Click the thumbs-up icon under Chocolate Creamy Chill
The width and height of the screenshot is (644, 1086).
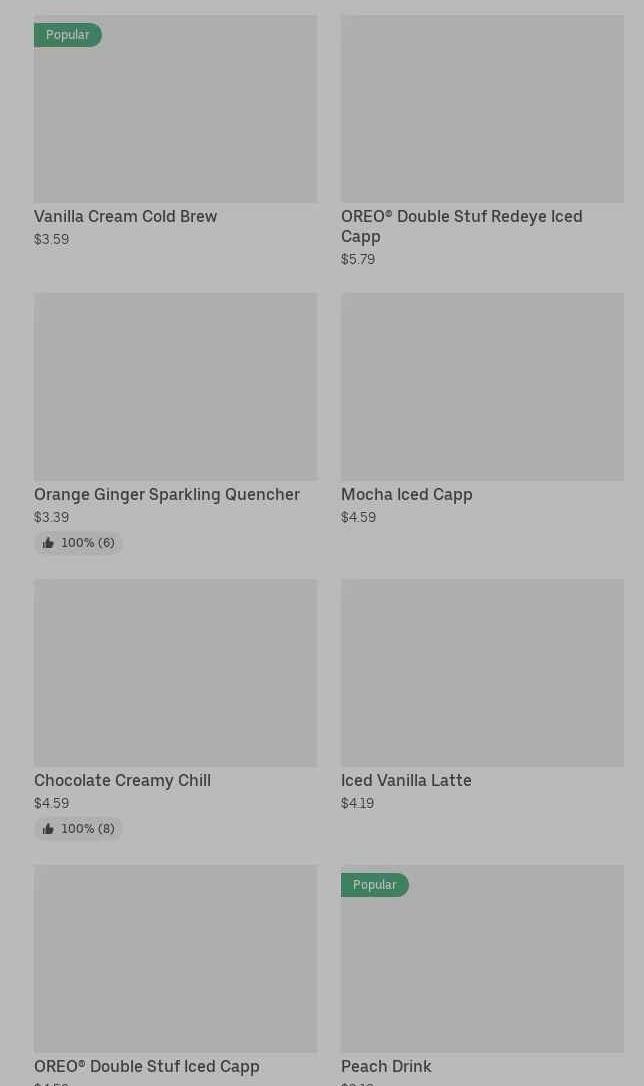click(x=48, y=829)
